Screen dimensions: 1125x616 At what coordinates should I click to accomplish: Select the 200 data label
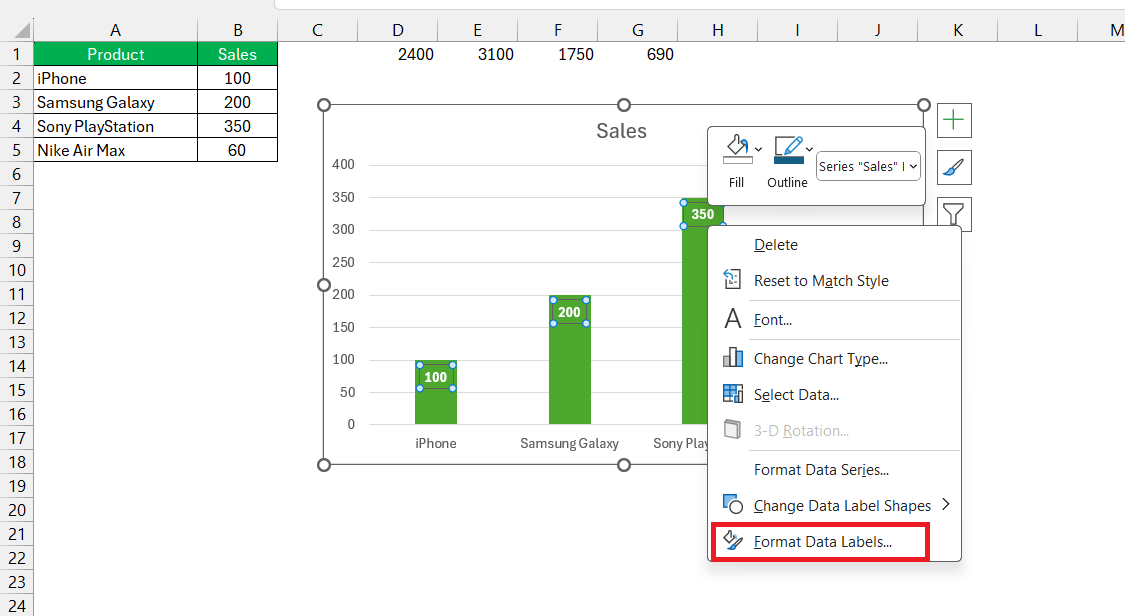[569, 313]
